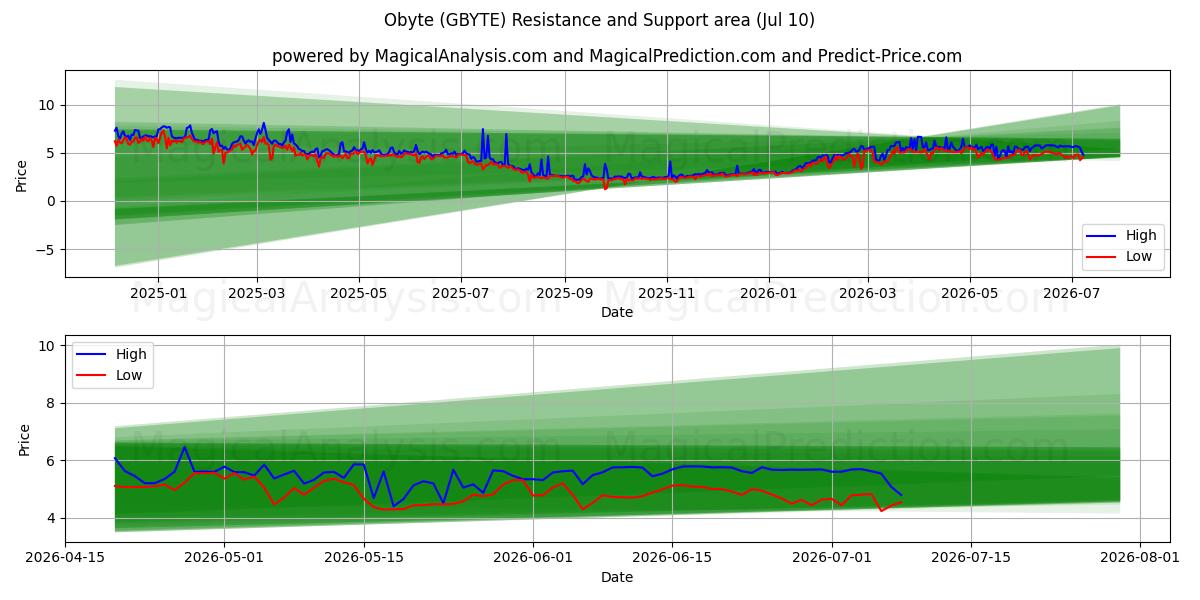Click the '2026-05-01' x-axis label of the bottom chart
Screen dimensions: 1200x600
(x=223, y=560)
